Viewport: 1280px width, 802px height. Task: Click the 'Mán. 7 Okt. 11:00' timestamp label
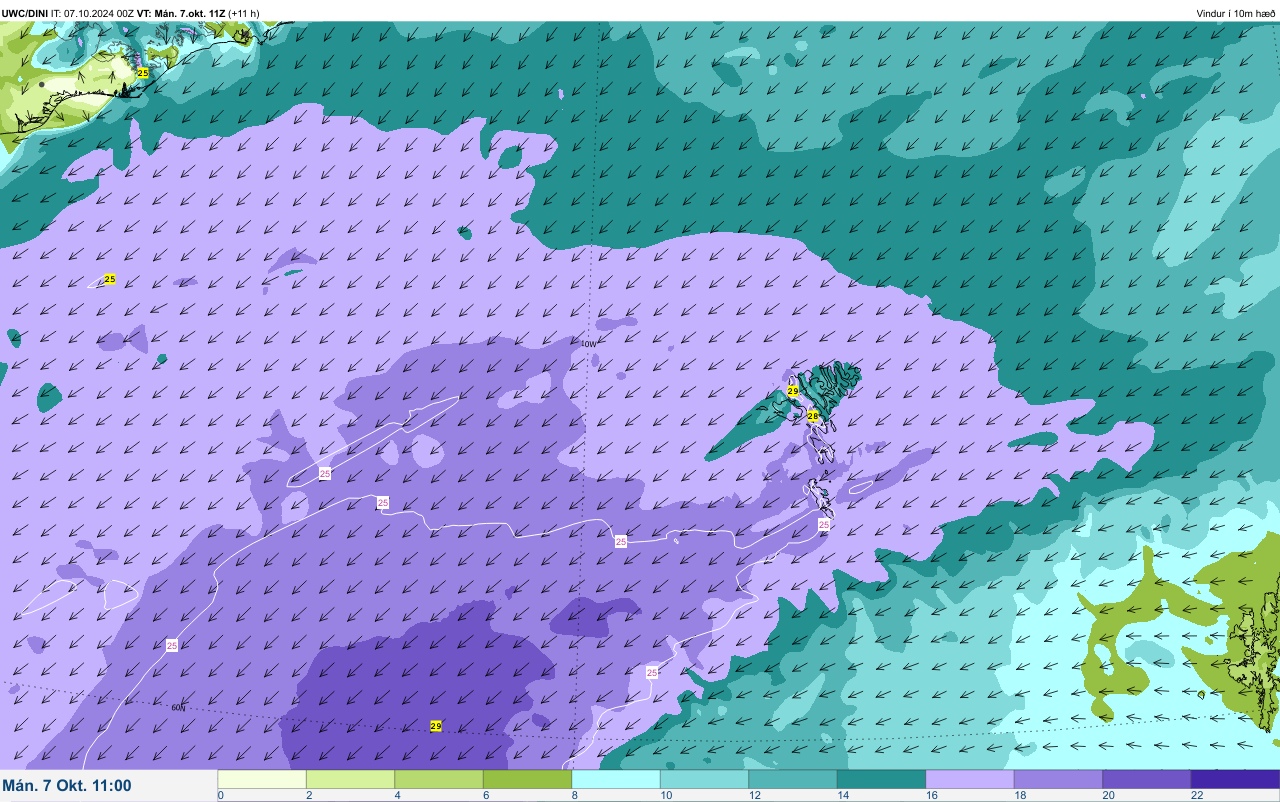coord(67,785)
